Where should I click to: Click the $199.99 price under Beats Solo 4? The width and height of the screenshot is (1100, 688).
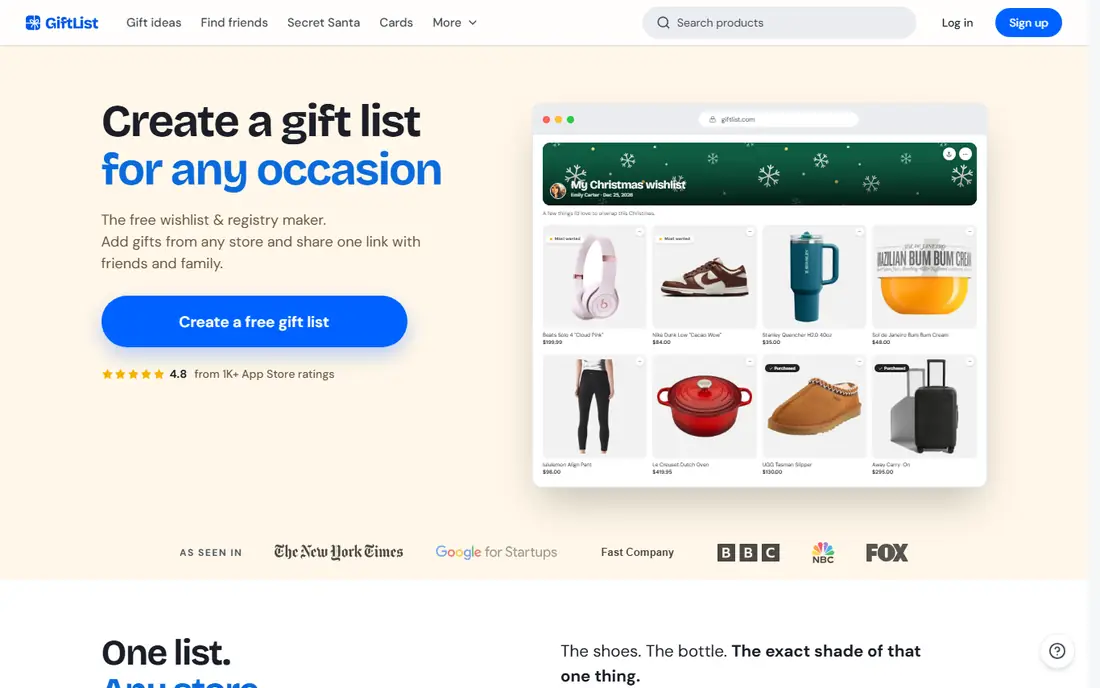(552, 342)
